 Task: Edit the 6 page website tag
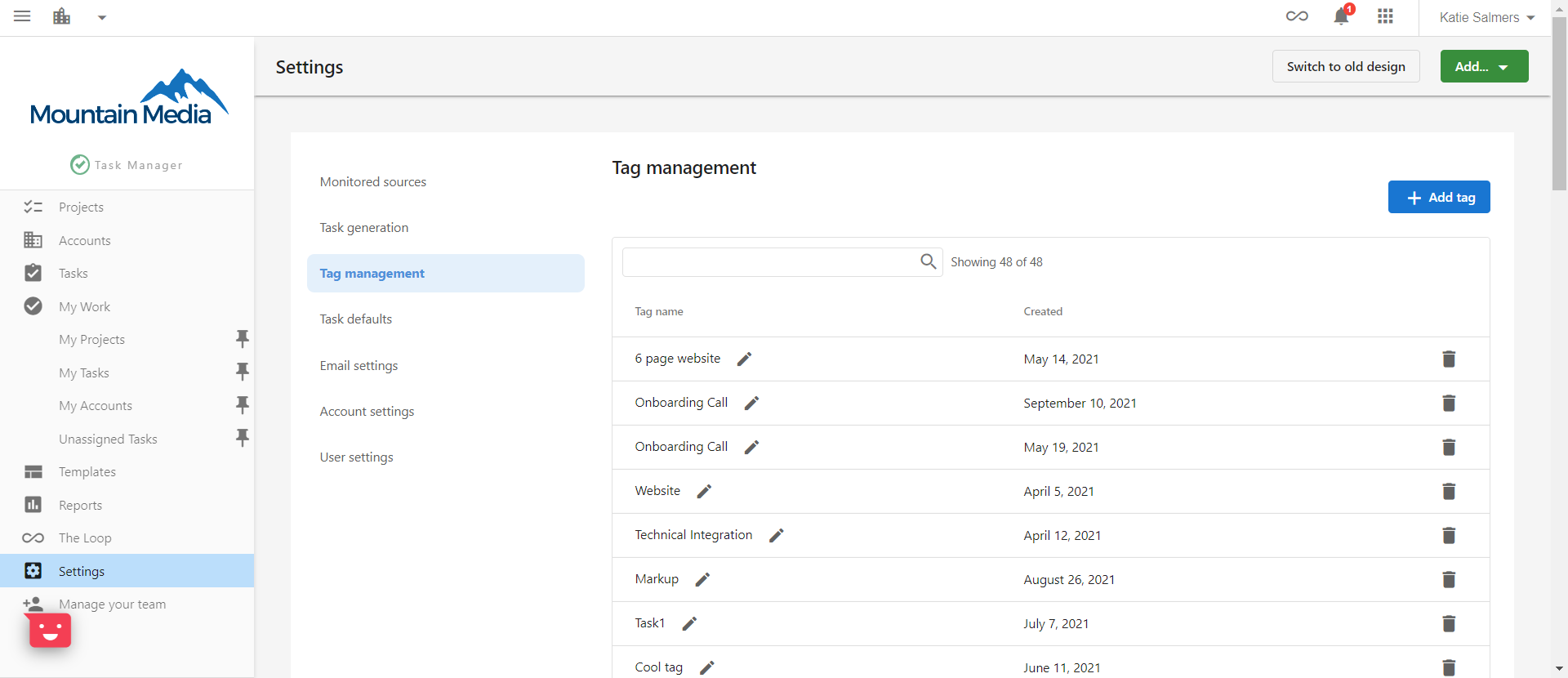point(744,359)
